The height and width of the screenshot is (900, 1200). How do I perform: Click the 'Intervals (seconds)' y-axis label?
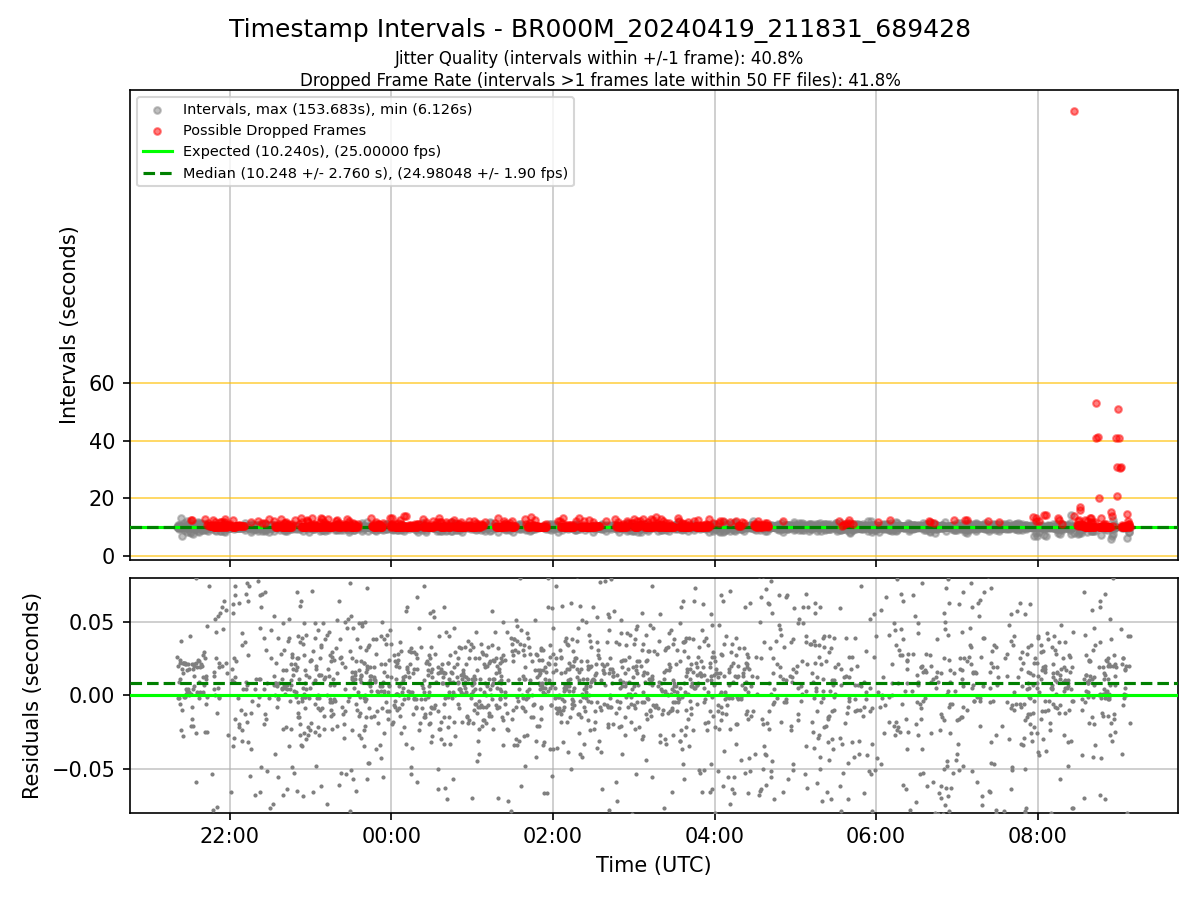click(68, 325)
